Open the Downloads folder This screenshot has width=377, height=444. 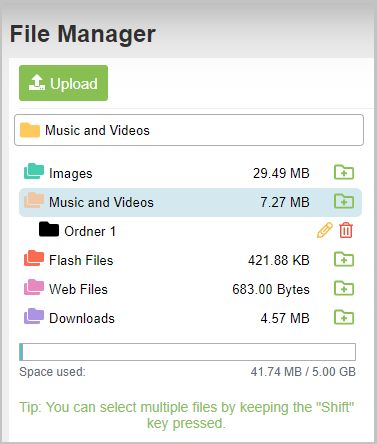[82, 318]
